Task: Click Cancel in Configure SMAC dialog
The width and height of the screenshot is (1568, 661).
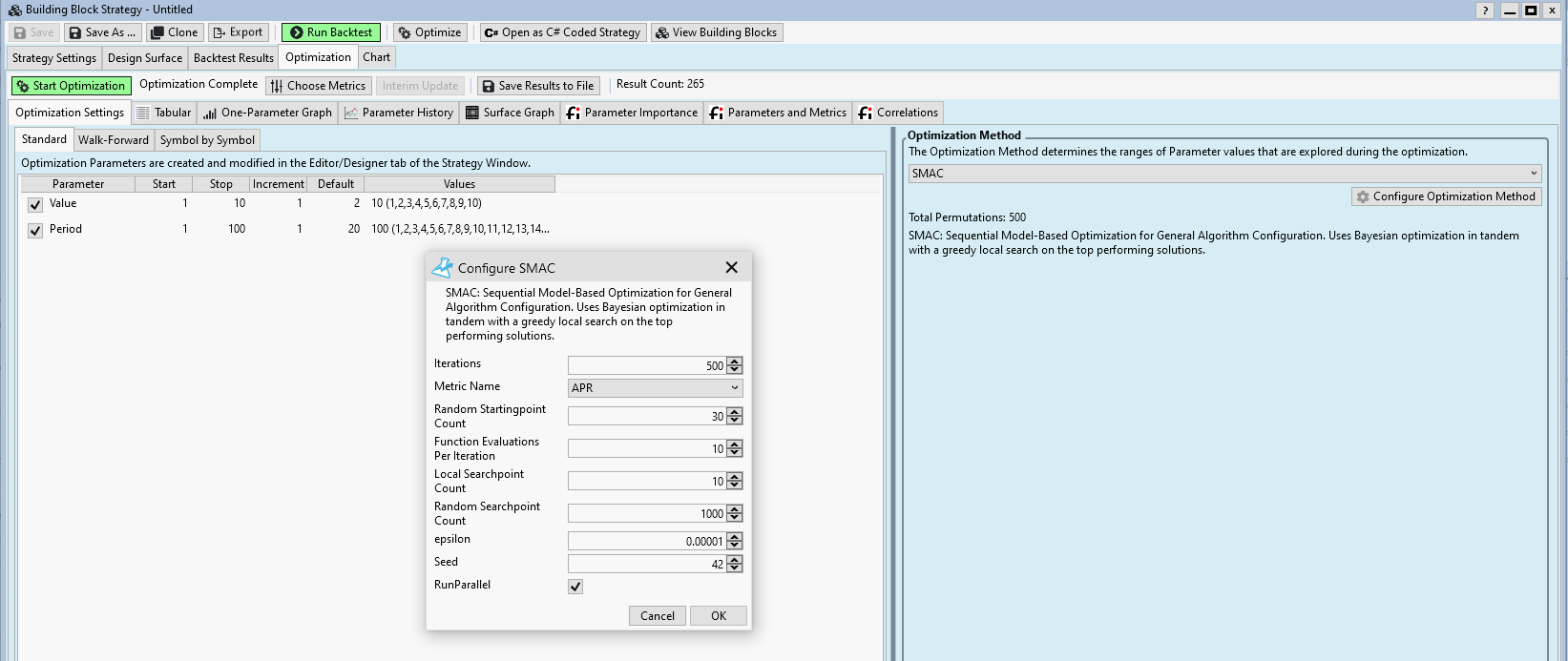Action: [x=657, y=616]
